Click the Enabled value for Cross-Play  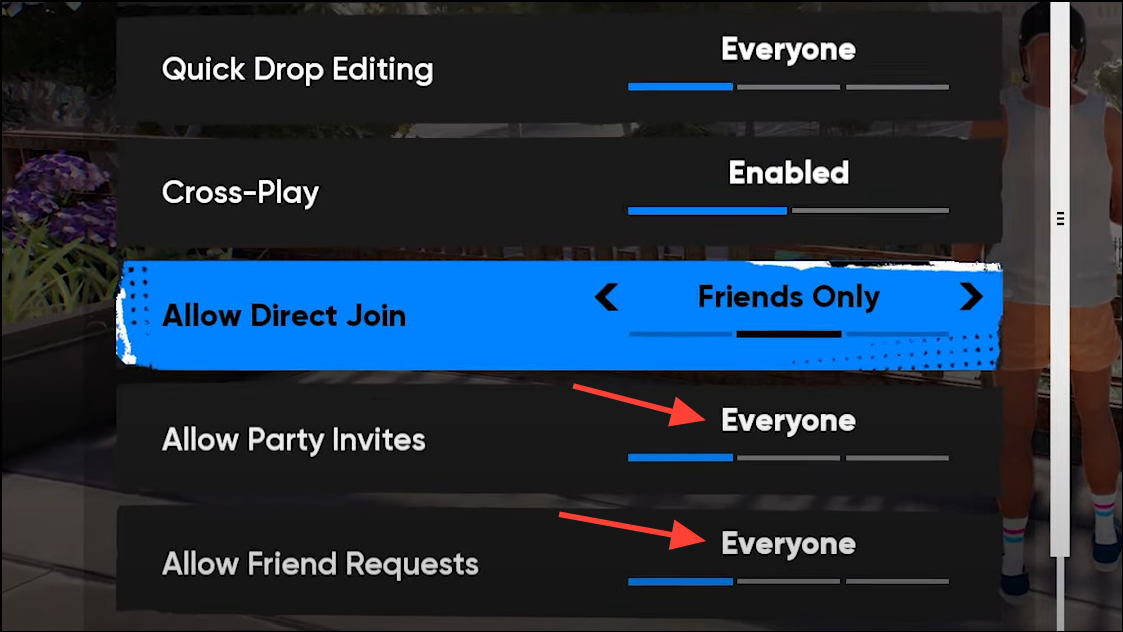click(x=789, y=173)
